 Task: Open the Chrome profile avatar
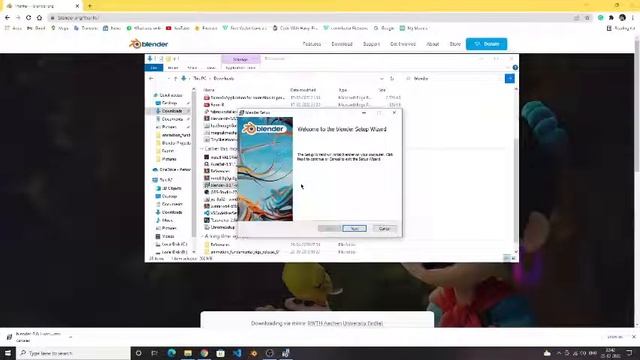(x=622, y=18)
